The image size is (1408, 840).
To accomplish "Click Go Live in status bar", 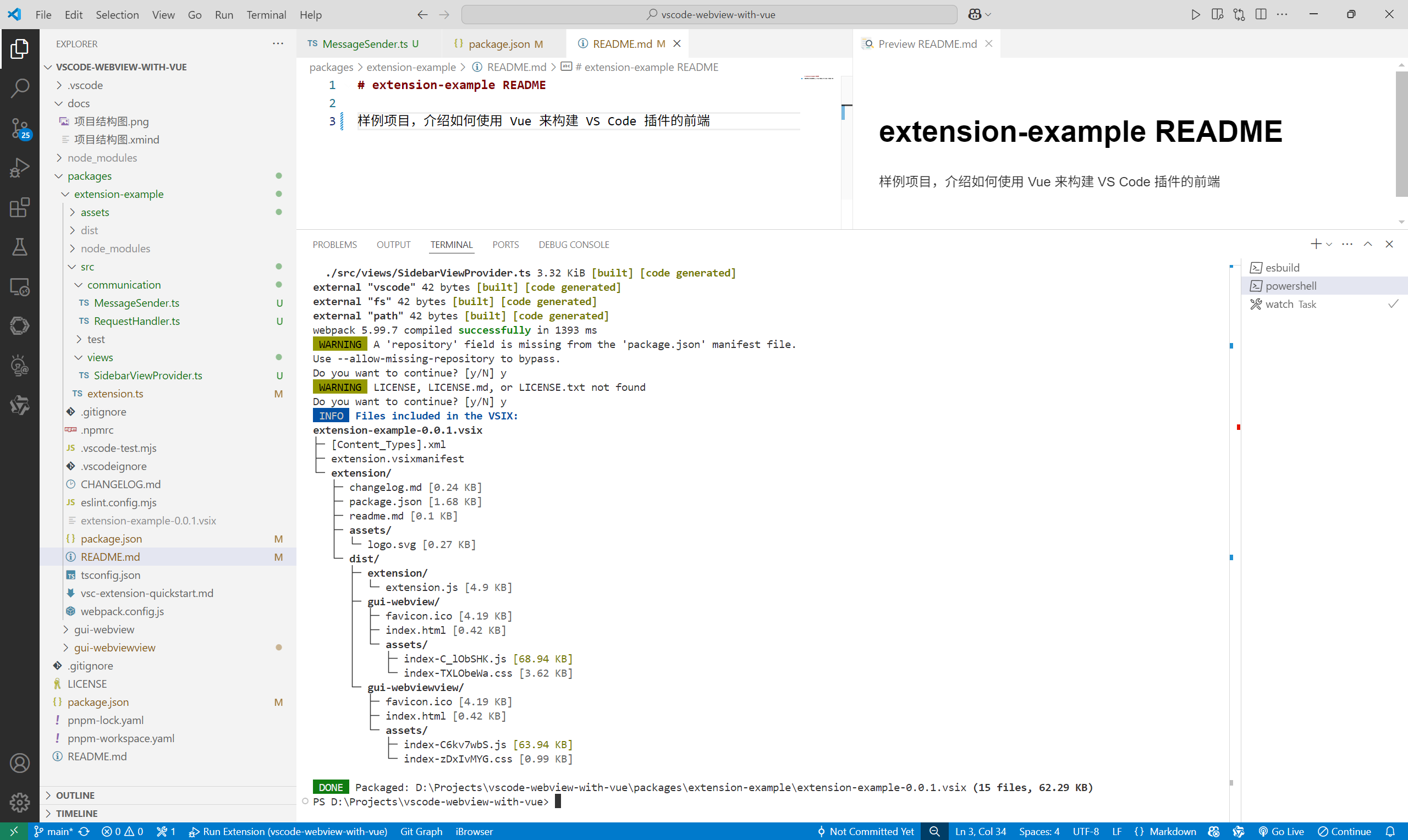I will 1280,832.
